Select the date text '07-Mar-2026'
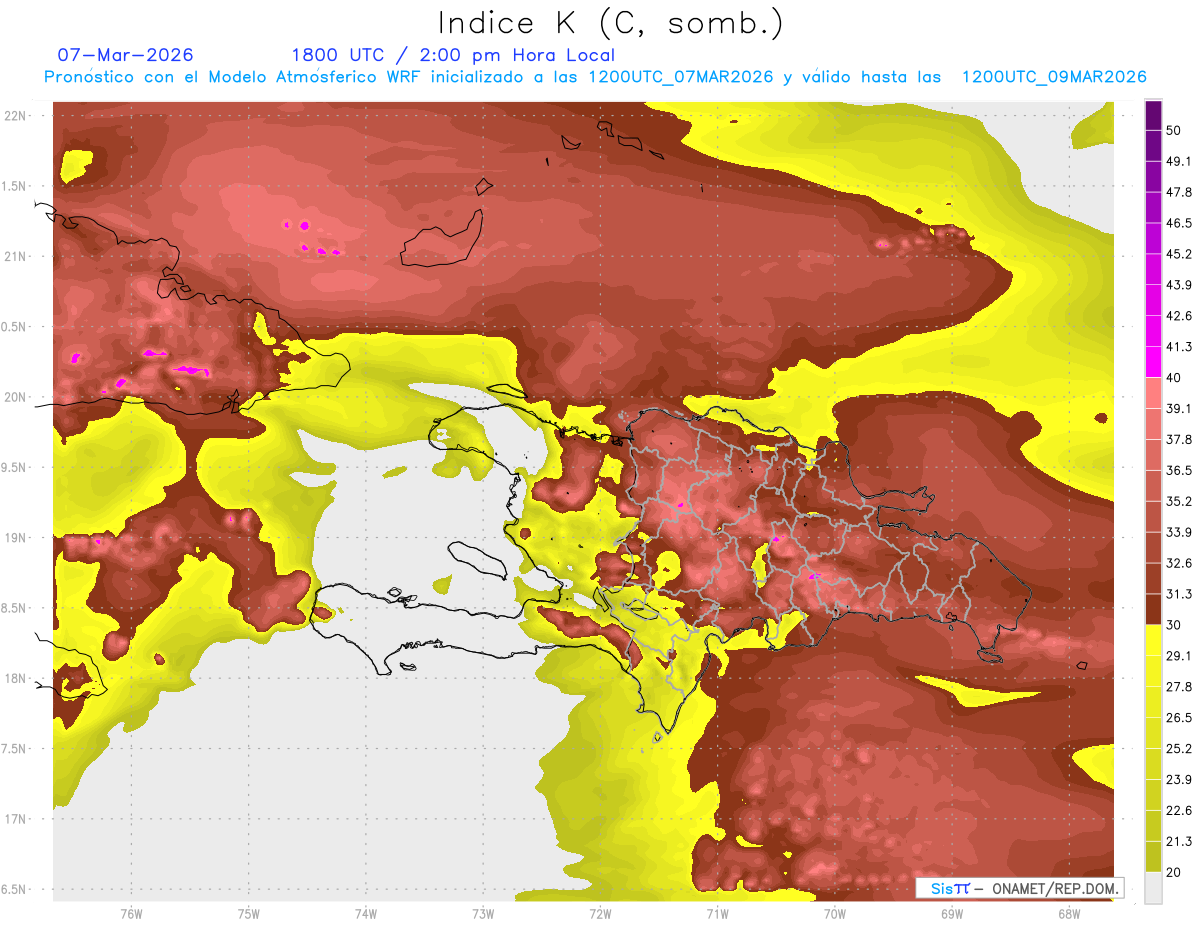Screen dimensions: 1200x927 pyautogui.click(x=126, y=55)
